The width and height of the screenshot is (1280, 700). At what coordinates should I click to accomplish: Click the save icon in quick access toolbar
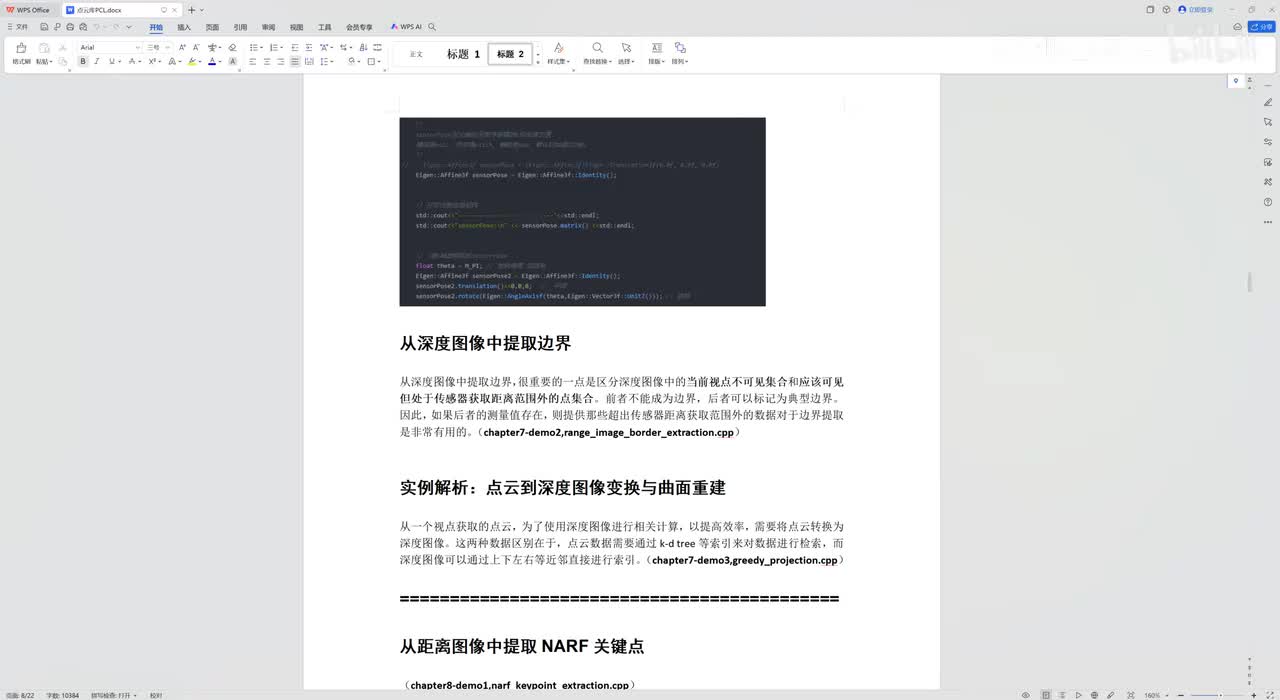[x=45, y=27]
